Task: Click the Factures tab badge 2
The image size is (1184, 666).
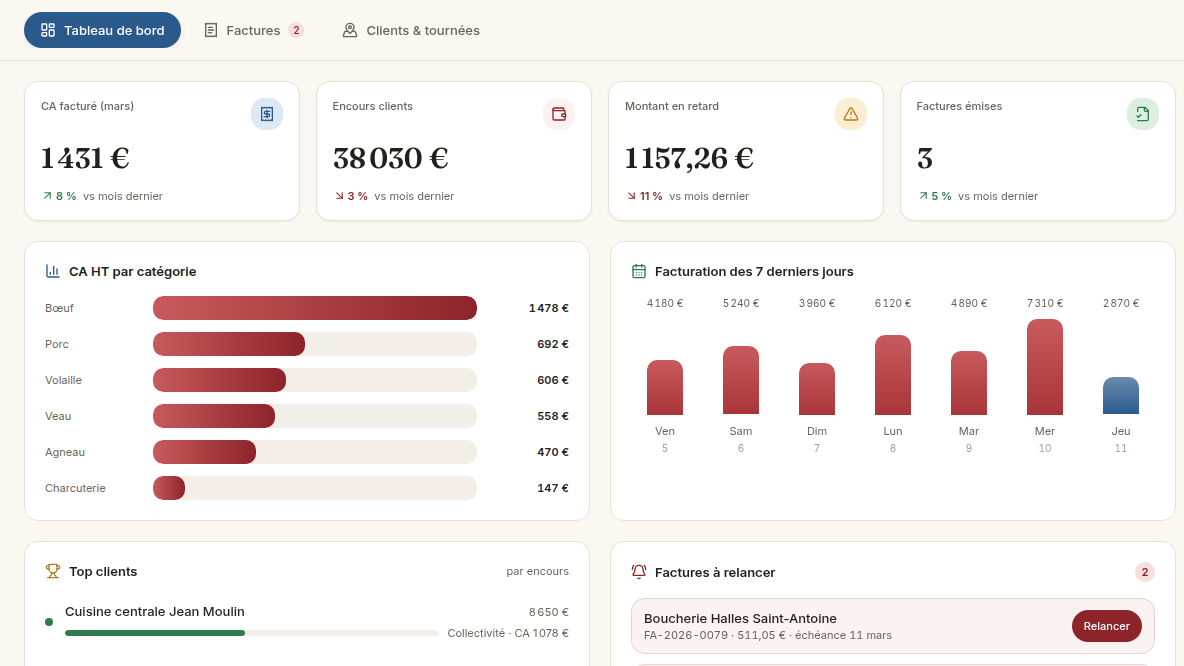Action: [x=296, y=30]
